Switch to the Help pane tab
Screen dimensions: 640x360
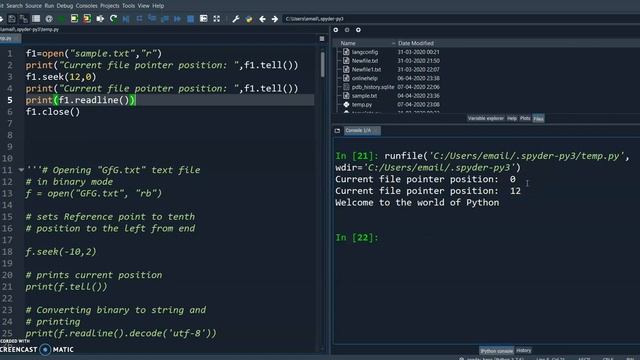512,118
